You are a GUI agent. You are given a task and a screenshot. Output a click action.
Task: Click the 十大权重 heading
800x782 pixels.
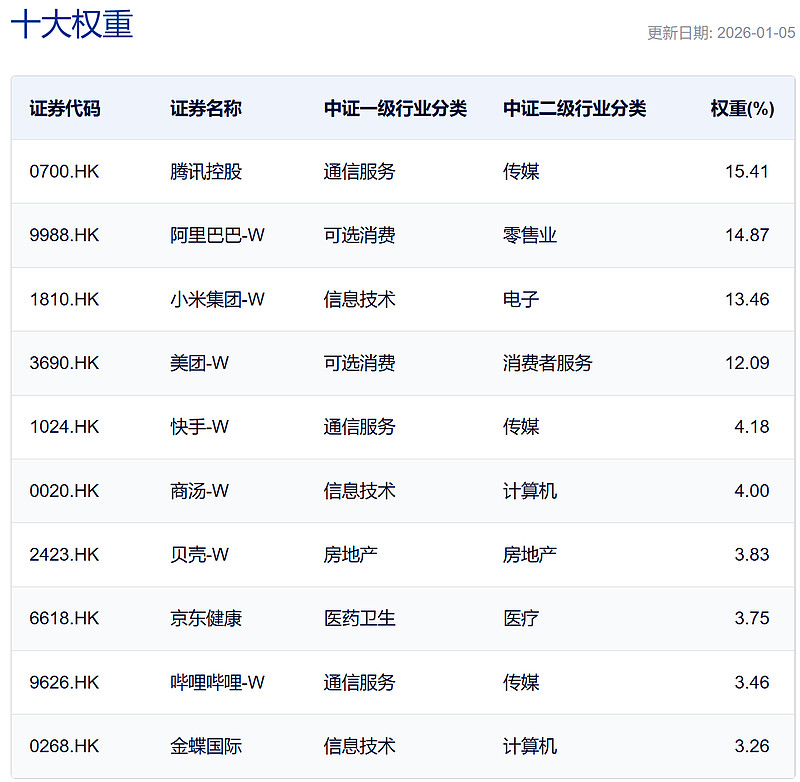point(72,24)
